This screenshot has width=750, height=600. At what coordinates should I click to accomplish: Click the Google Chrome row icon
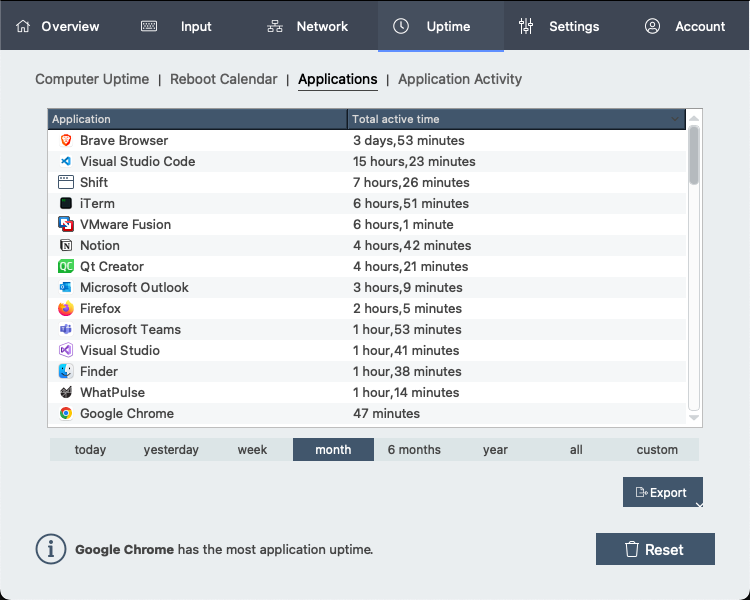[66, 414]
